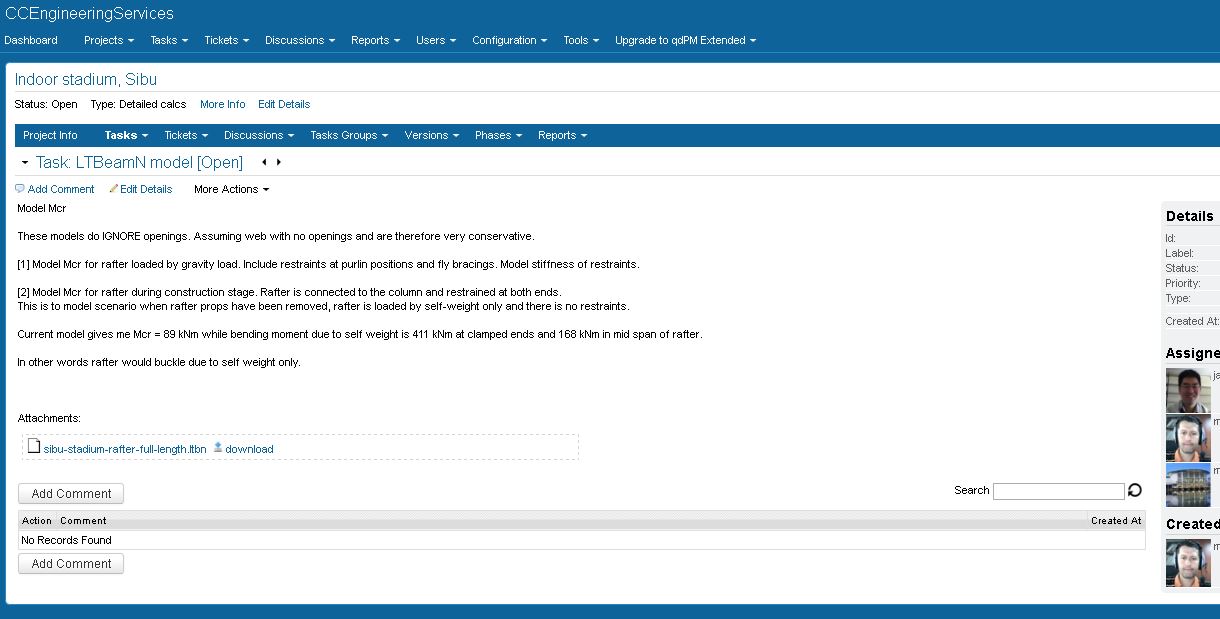The height and width of the screenshot is (619, 1220).
Task: Expand the Tasks Groups project dropdown
Action: click(349, 135)
